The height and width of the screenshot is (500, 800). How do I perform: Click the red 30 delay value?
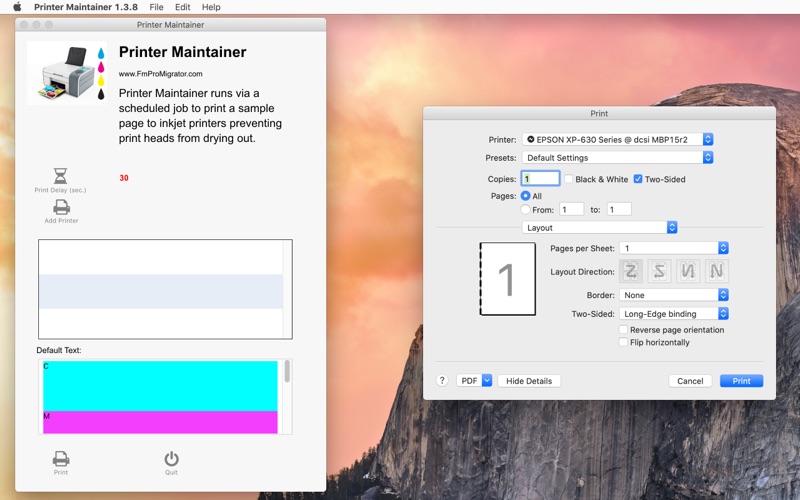click(x=124, y=178)
